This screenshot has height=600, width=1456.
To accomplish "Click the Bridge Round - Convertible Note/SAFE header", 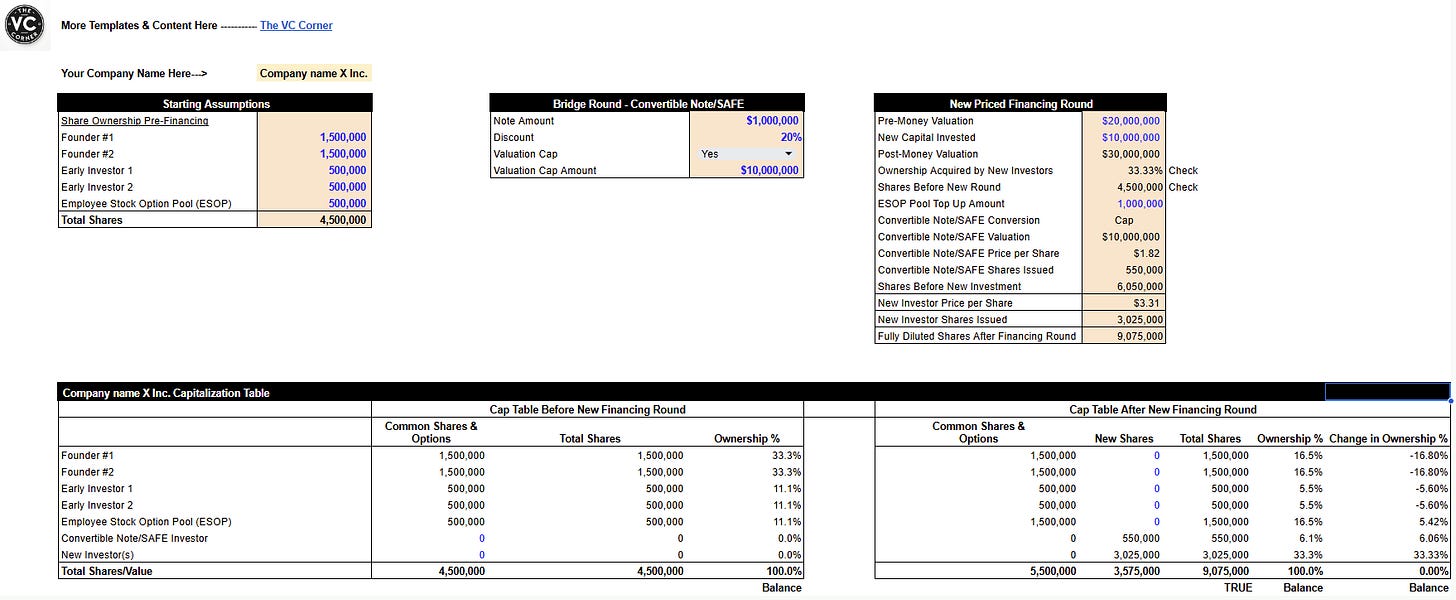I will click(x=646, y=104).
